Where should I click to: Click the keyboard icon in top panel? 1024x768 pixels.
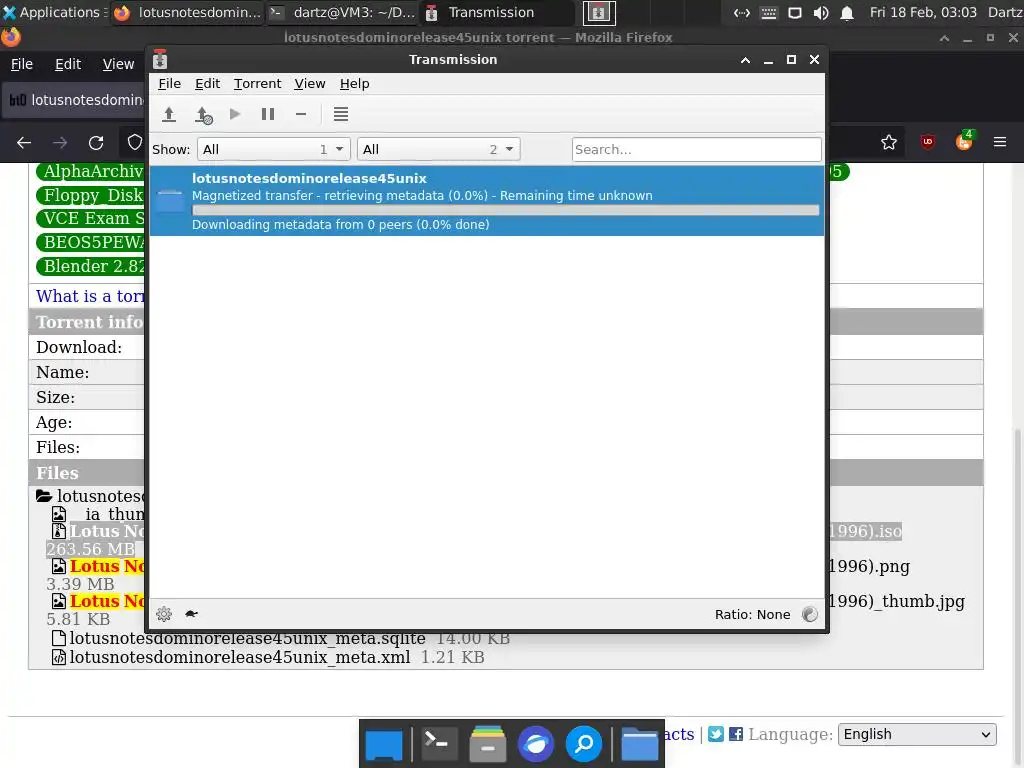(769, 12)
